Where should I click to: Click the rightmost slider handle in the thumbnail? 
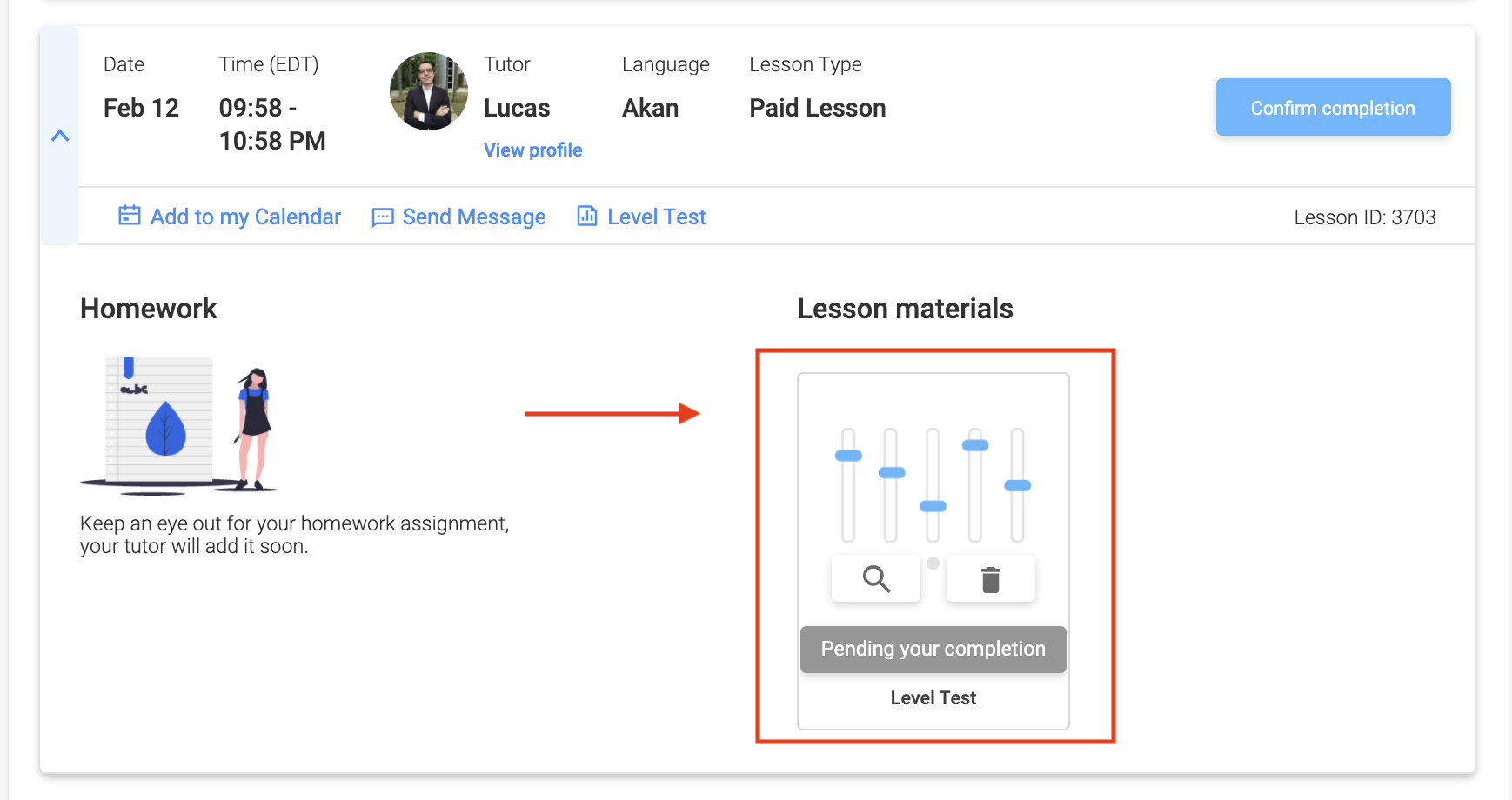click(x=1017, y=485)
